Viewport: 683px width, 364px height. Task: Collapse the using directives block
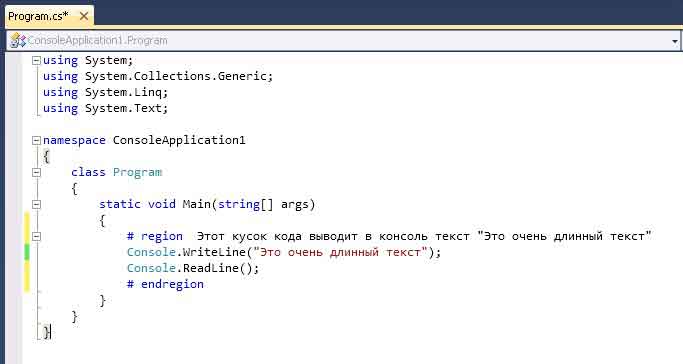[x=37, y=61]
